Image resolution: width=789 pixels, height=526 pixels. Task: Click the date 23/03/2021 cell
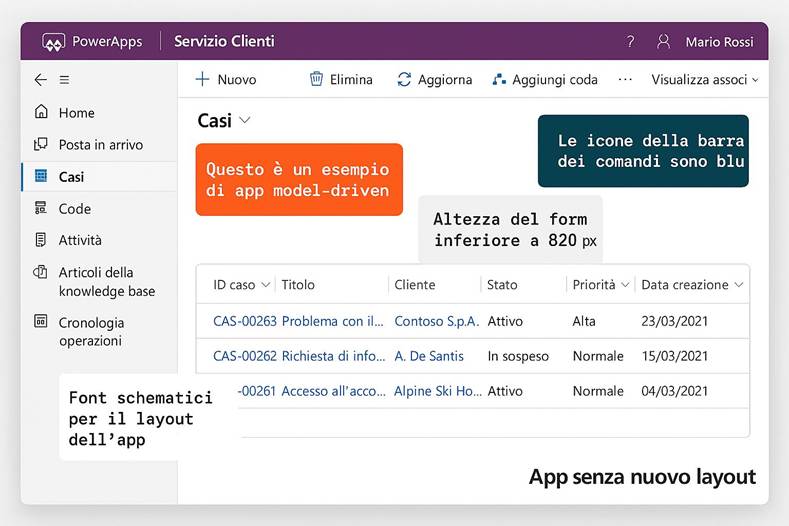(x=675, y=321)
